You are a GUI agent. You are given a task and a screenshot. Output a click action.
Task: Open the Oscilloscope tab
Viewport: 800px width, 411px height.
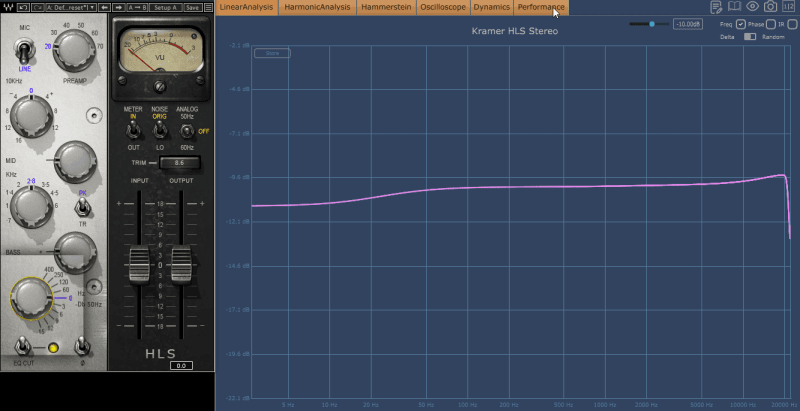pos(443,7)
